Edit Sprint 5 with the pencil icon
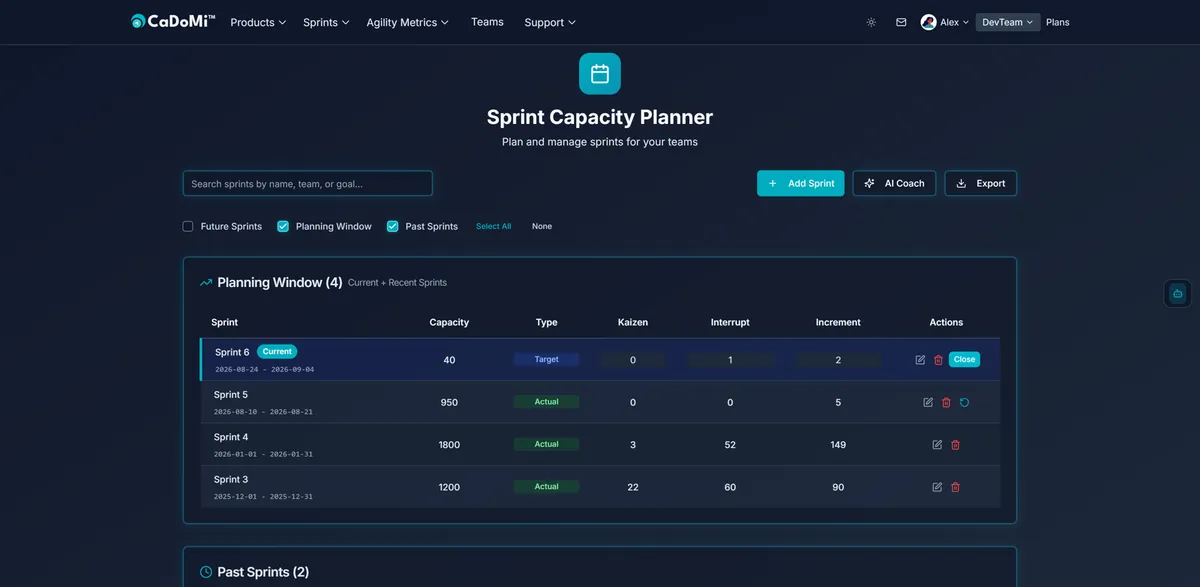 [x=928, y=402]
